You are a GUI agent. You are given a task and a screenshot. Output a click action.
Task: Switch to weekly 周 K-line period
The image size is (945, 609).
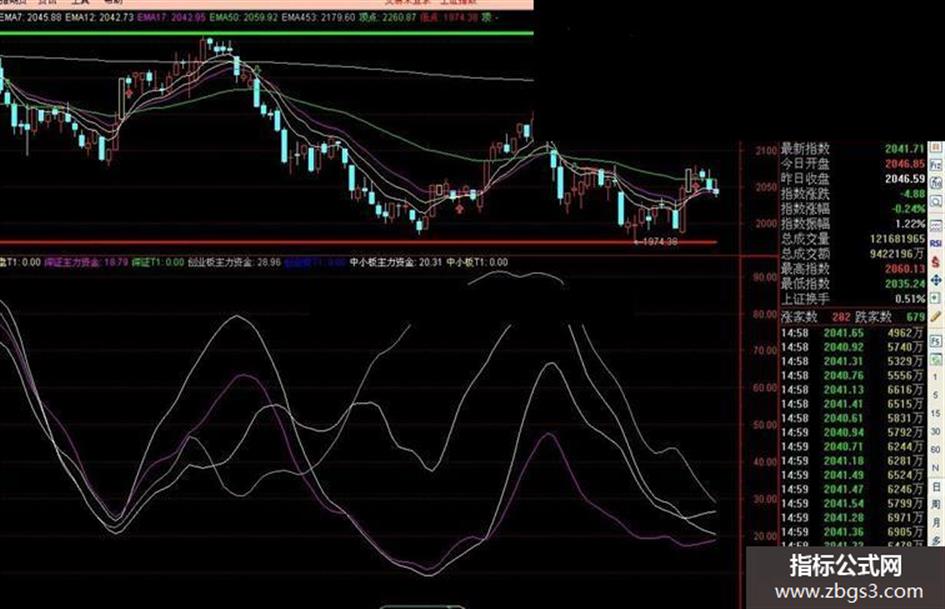pyautogui.click(x=936, y=504)
